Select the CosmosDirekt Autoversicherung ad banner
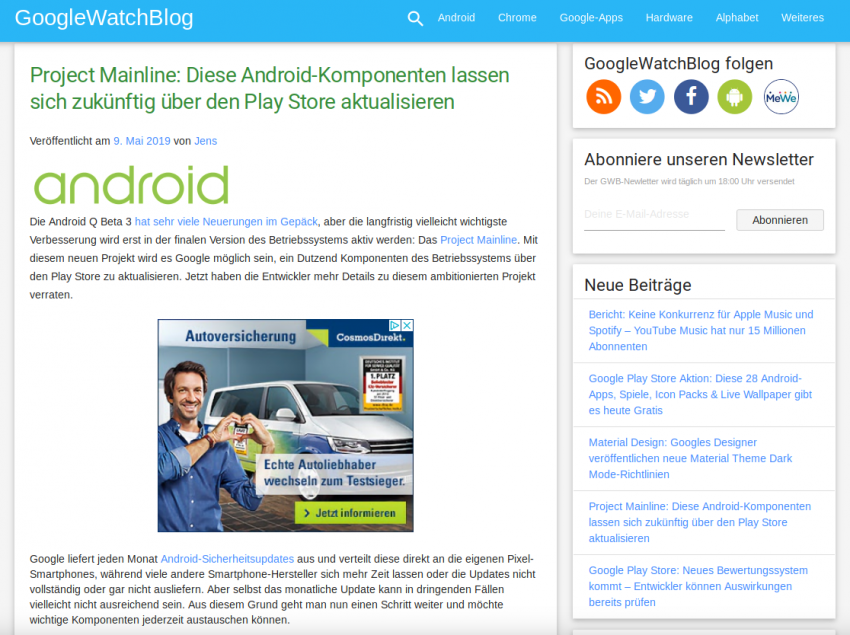The height and width of the screenshot is (635, 850). 286,425
